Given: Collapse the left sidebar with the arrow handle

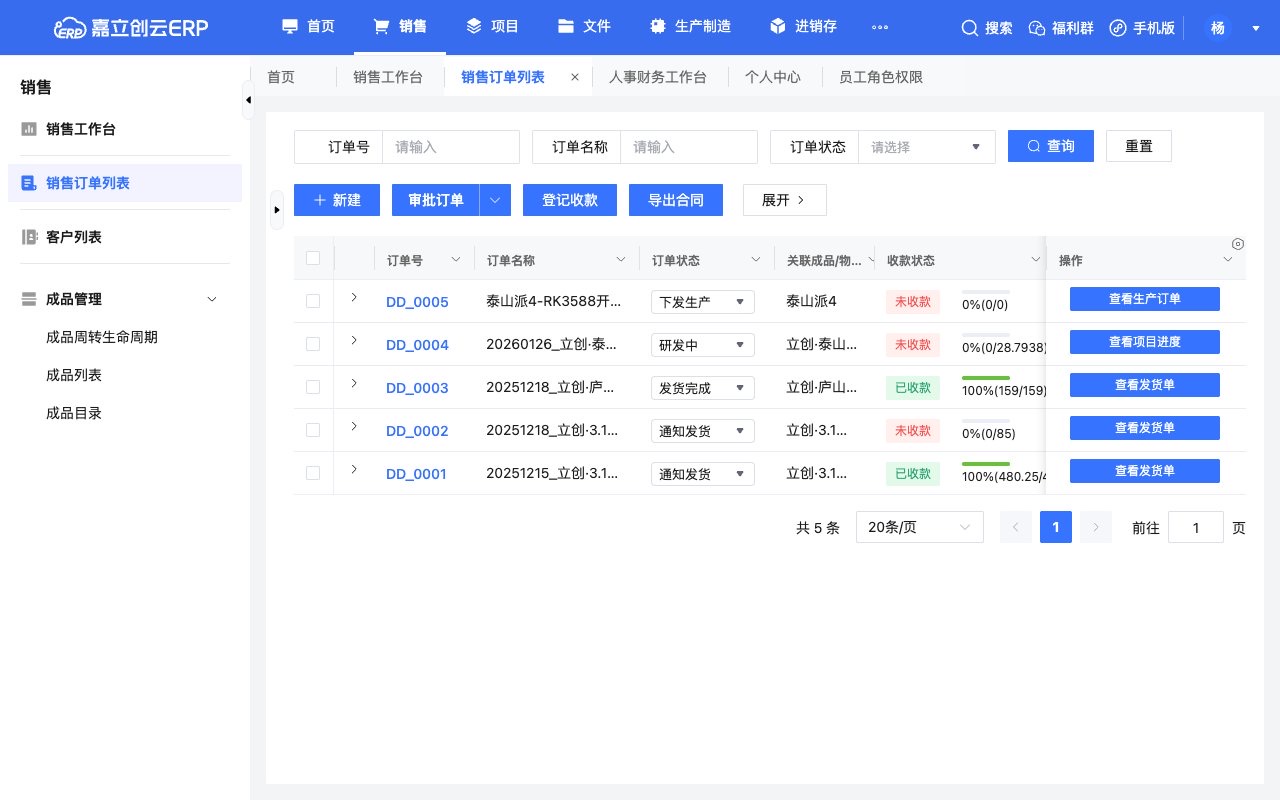Looking at the screenshot, I should pyautogui.click(x=248, y=100).
